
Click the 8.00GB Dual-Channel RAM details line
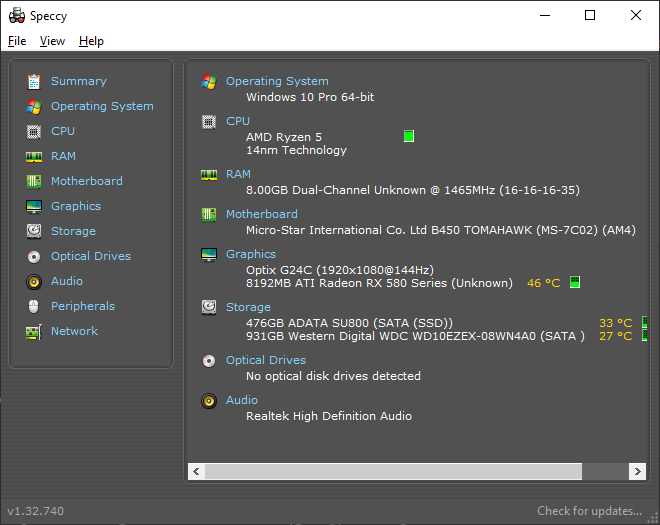point(413,190)
